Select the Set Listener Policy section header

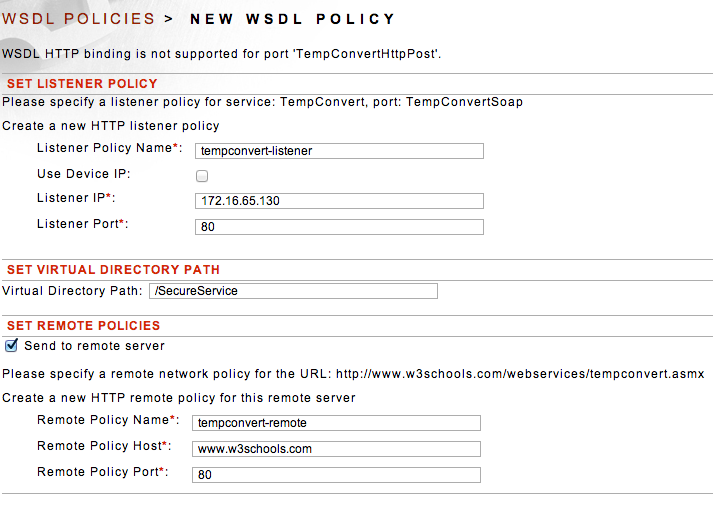pos(82,84)
